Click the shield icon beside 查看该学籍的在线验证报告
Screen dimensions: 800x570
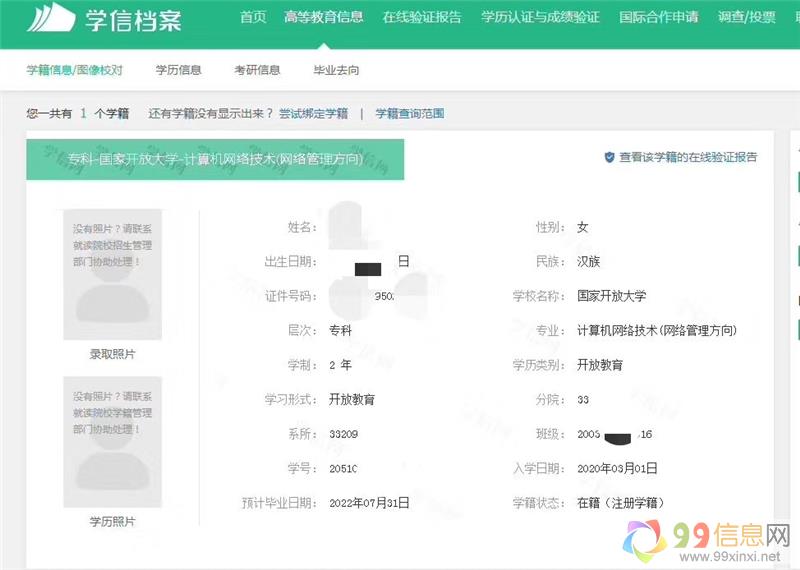click(609, 157)
